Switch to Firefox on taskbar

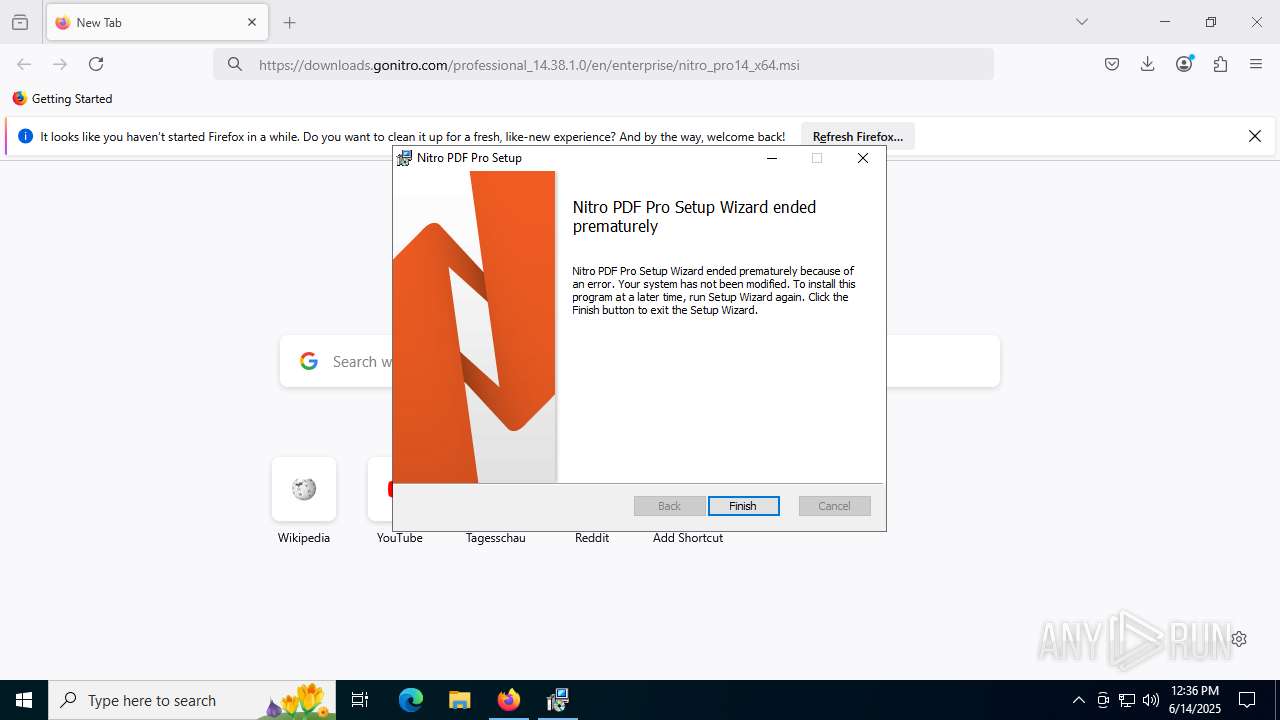pos(509,700)
